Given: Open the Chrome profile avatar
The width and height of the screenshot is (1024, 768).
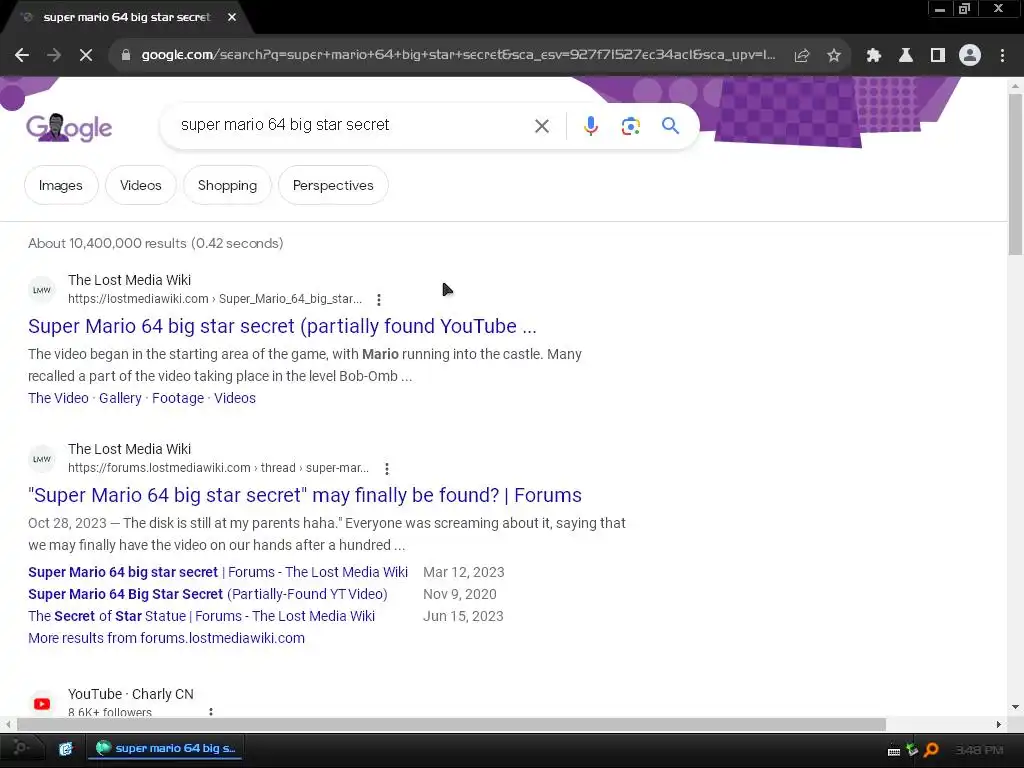Looking at the screenshot, I should [970, 56].
